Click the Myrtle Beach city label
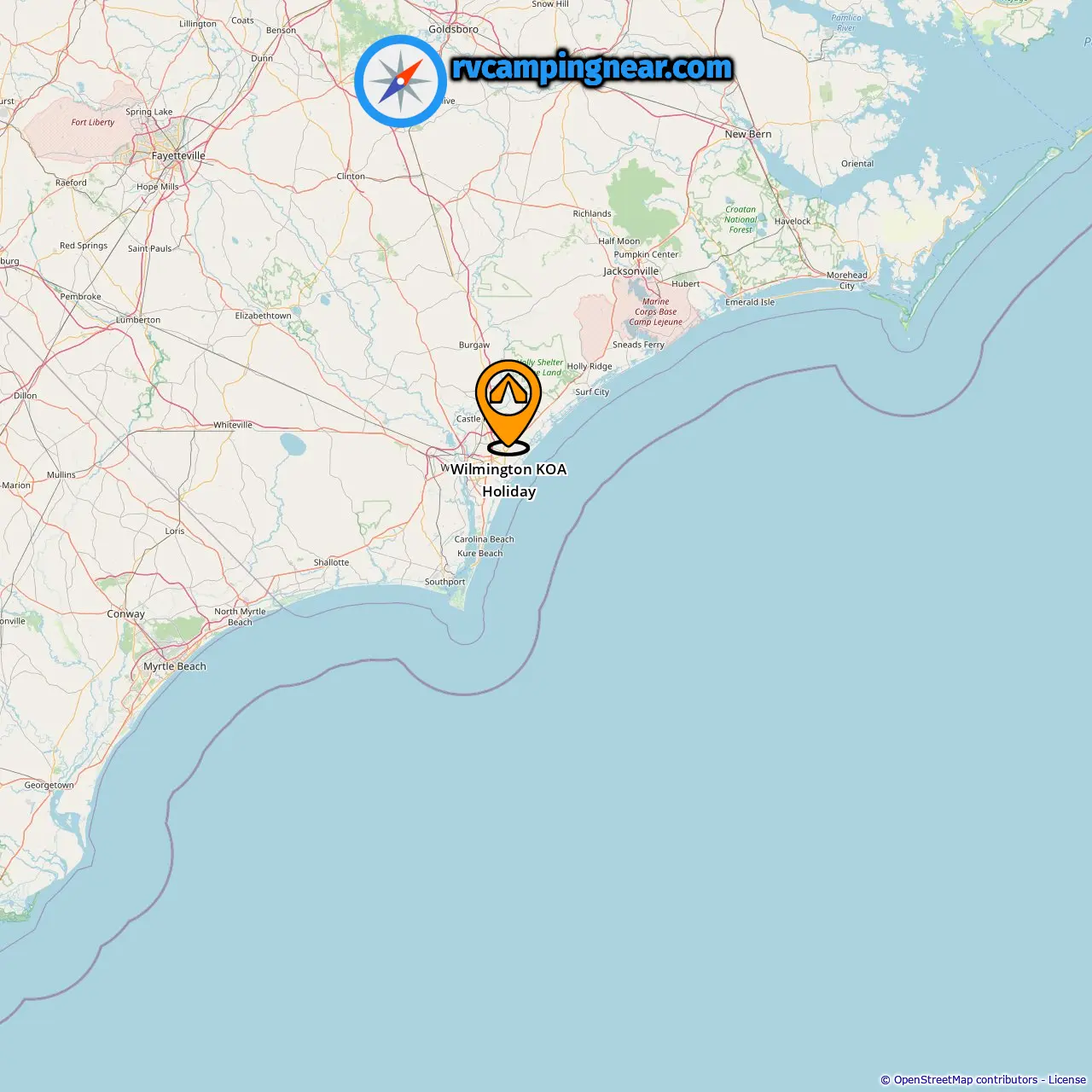Screen dimensions: 1092x1092 [x=175, y=666]
